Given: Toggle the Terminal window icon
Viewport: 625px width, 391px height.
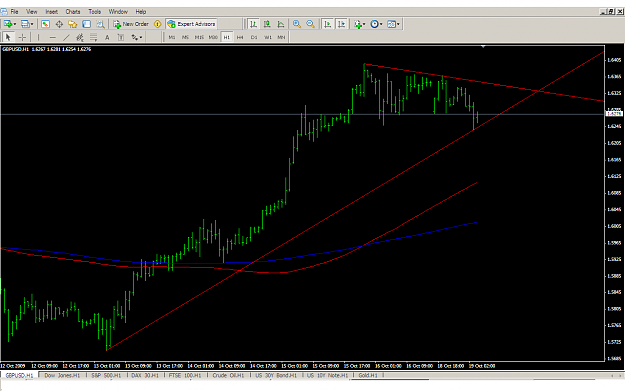Looking at the screenshot, I should point(86,24).
